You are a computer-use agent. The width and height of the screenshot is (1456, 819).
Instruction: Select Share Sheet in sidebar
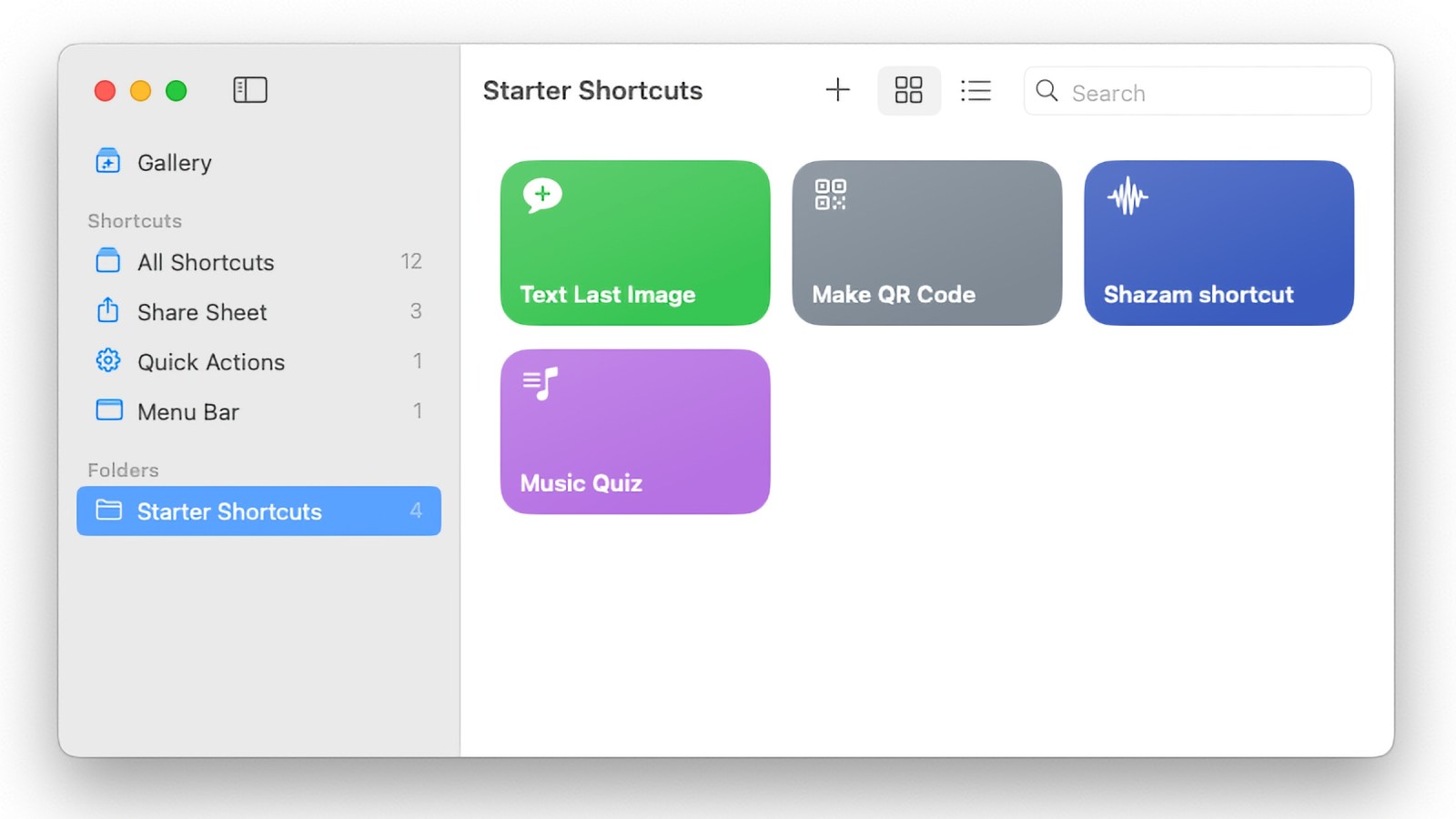pyautogui.click(x=259, y=312)
